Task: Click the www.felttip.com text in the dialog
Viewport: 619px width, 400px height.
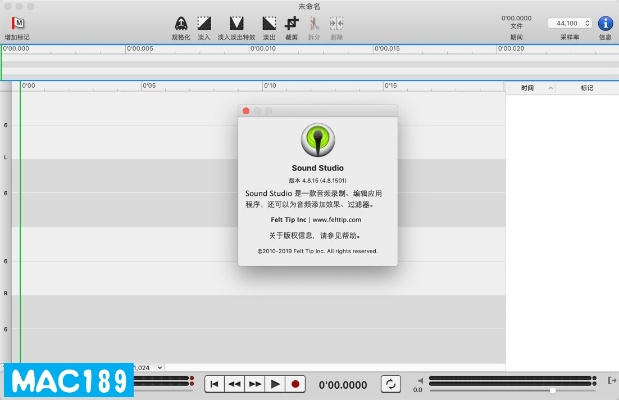Action: point(337,220)
